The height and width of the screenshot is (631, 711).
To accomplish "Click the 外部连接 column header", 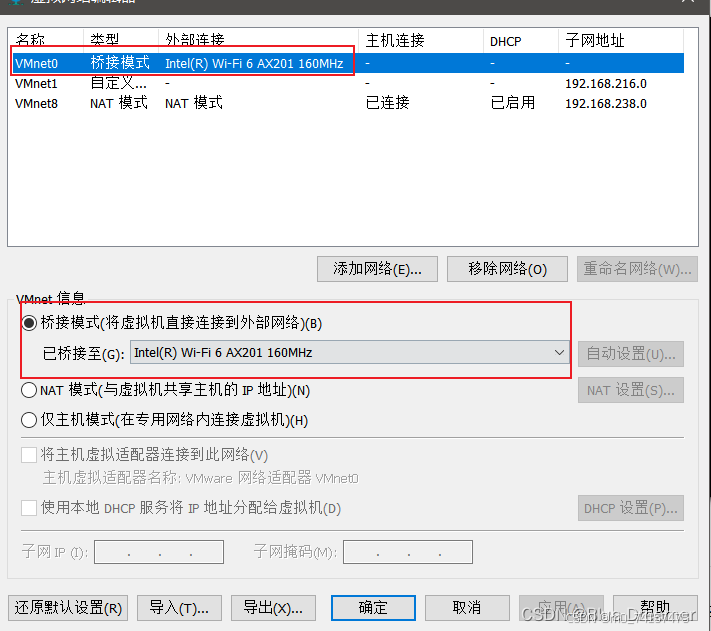I will [258, 40].
